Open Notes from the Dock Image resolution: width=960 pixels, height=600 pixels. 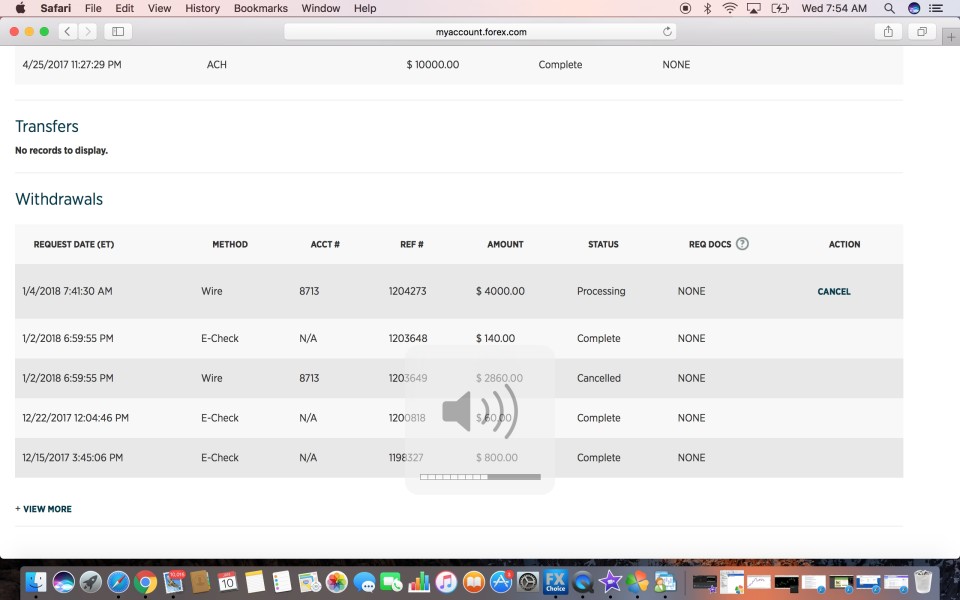point(255,582)
